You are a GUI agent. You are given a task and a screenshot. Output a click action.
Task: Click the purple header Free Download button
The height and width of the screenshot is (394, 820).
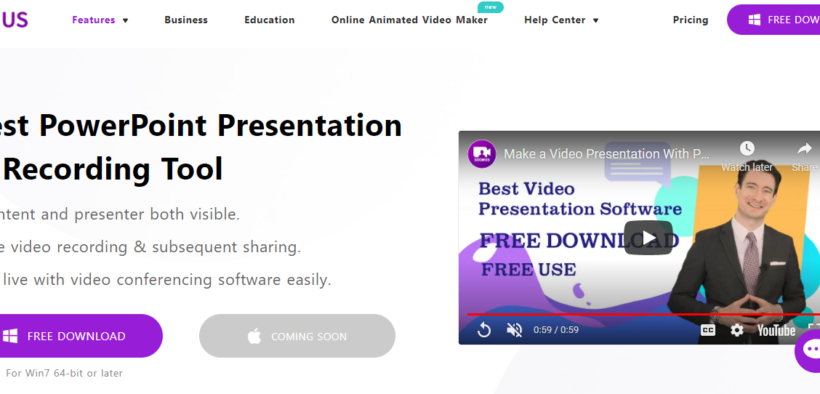click(x=773, y=20)
